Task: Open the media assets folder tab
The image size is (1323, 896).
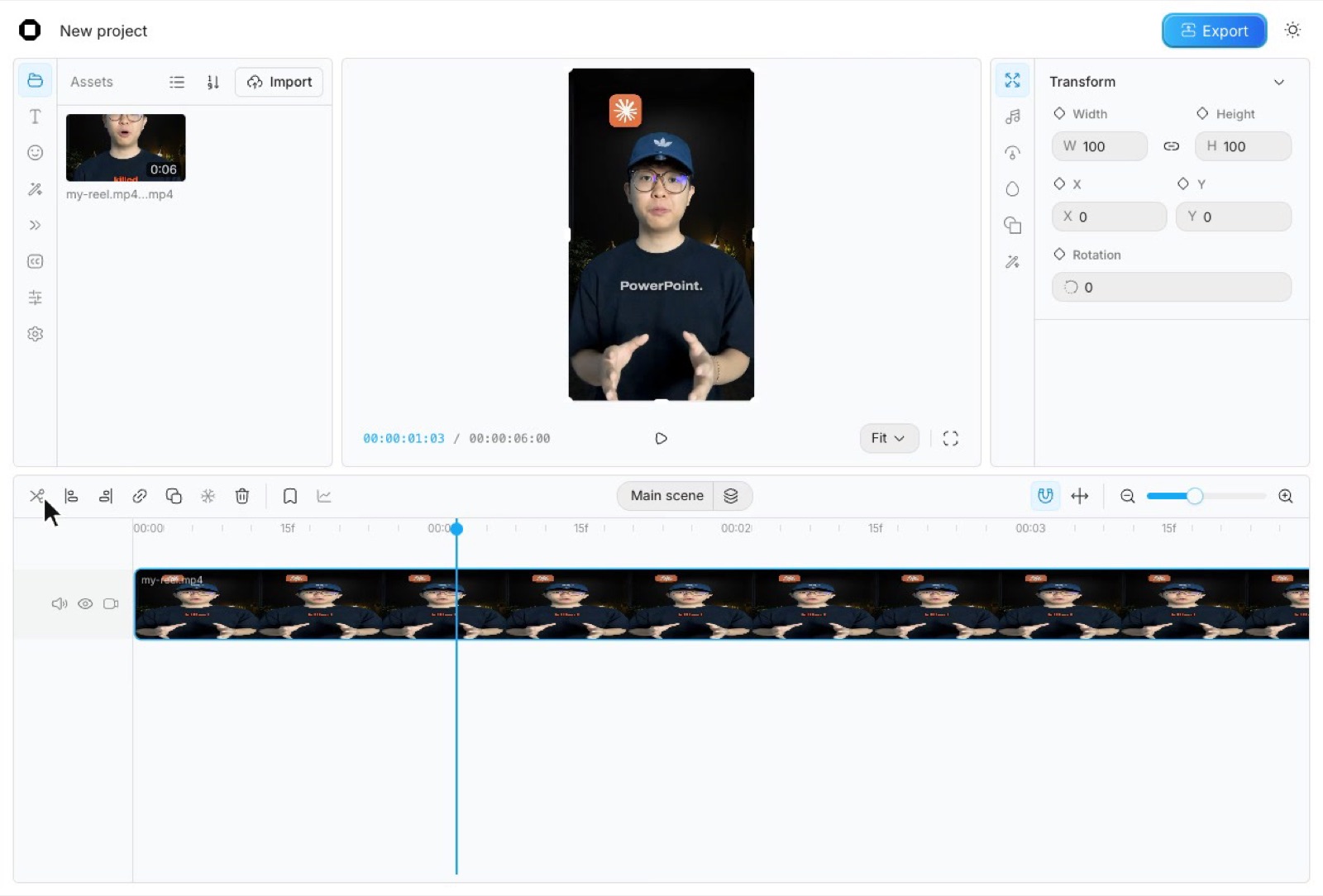Action: click(x=35, y=80)
